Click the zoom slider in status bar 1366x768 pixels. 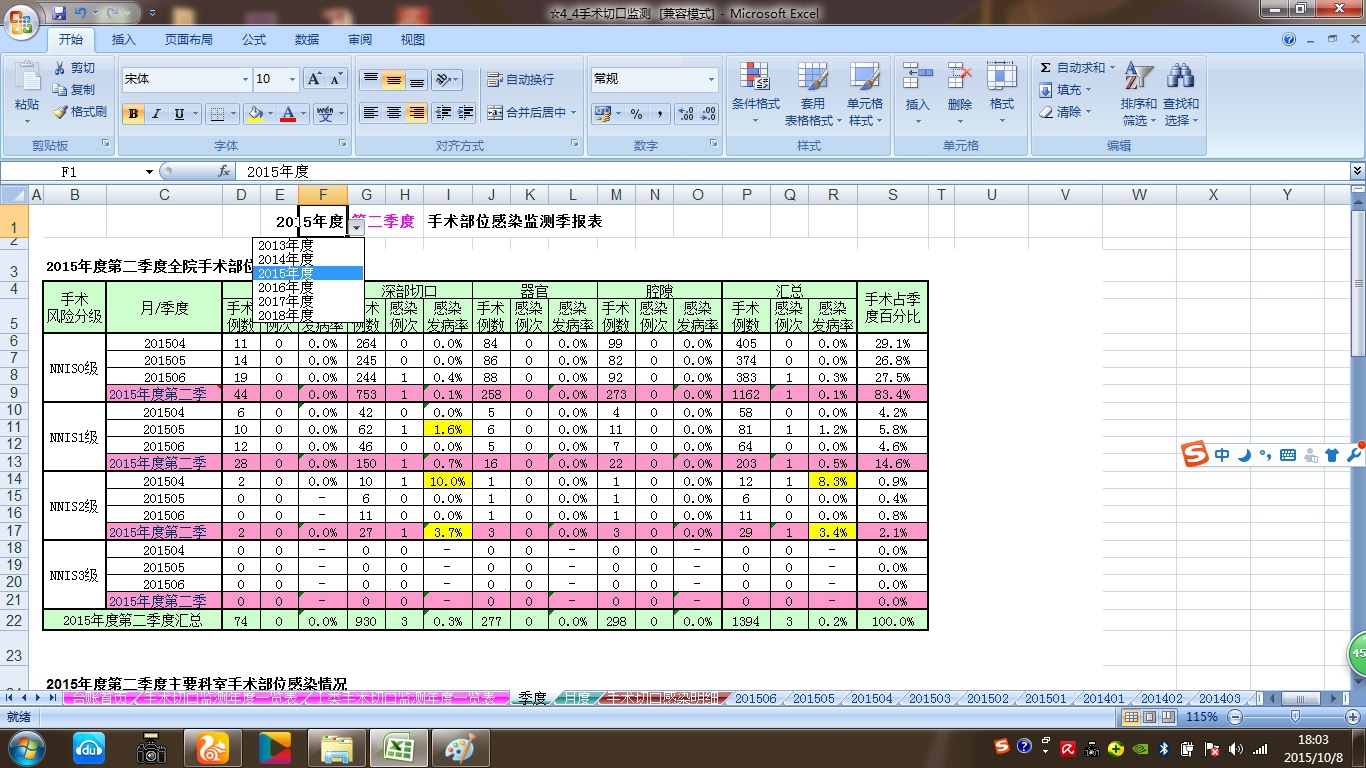1296,717
